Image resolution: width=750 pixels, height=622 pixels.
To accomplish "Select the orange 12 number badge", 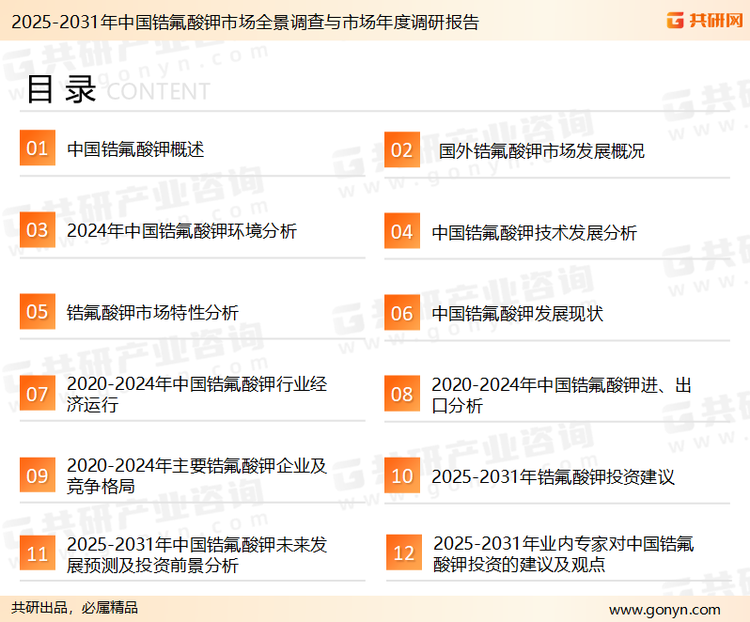I will [404, 553].
